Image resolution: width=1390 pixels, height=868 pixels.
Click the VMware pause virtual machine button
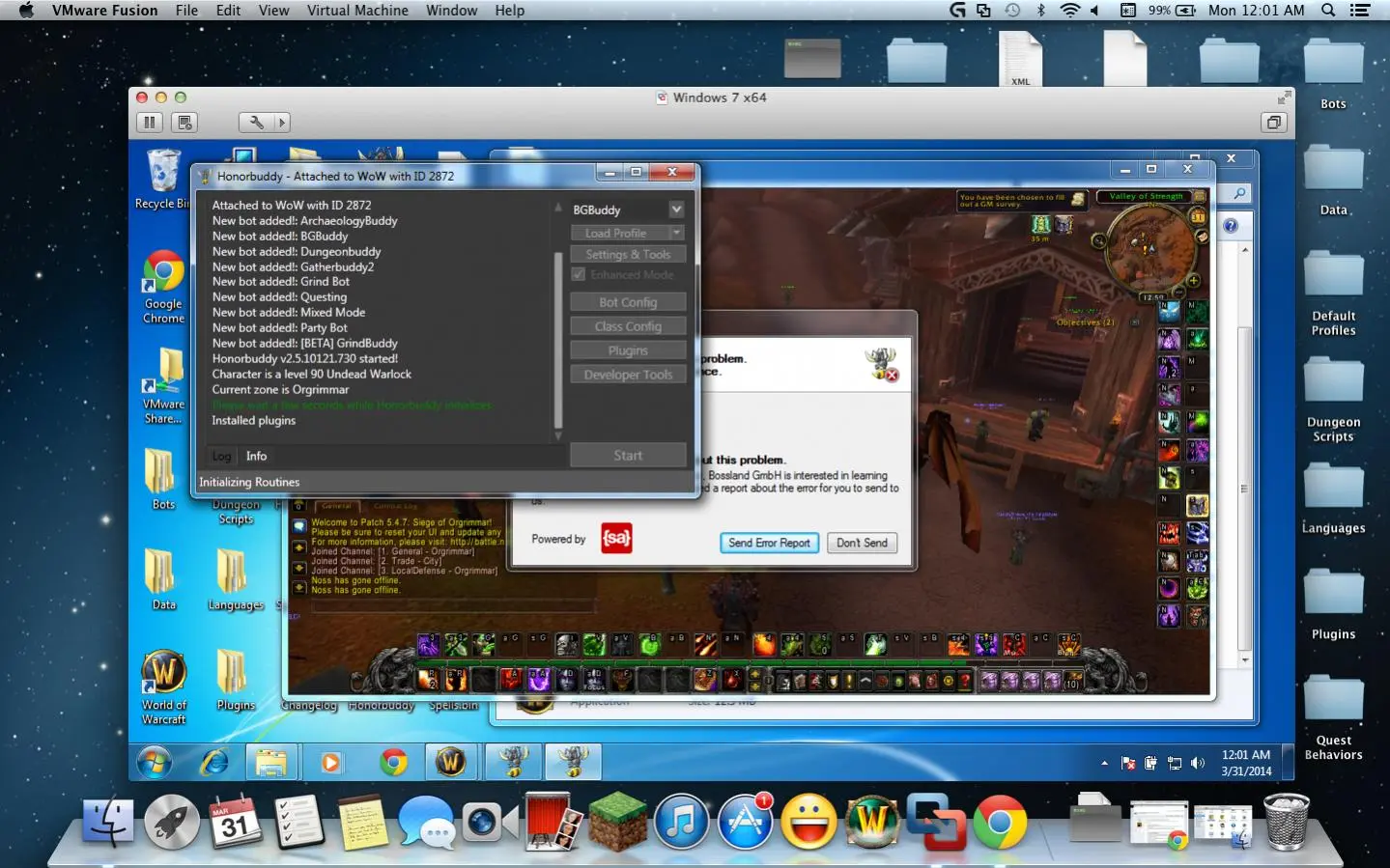point(150,123)
